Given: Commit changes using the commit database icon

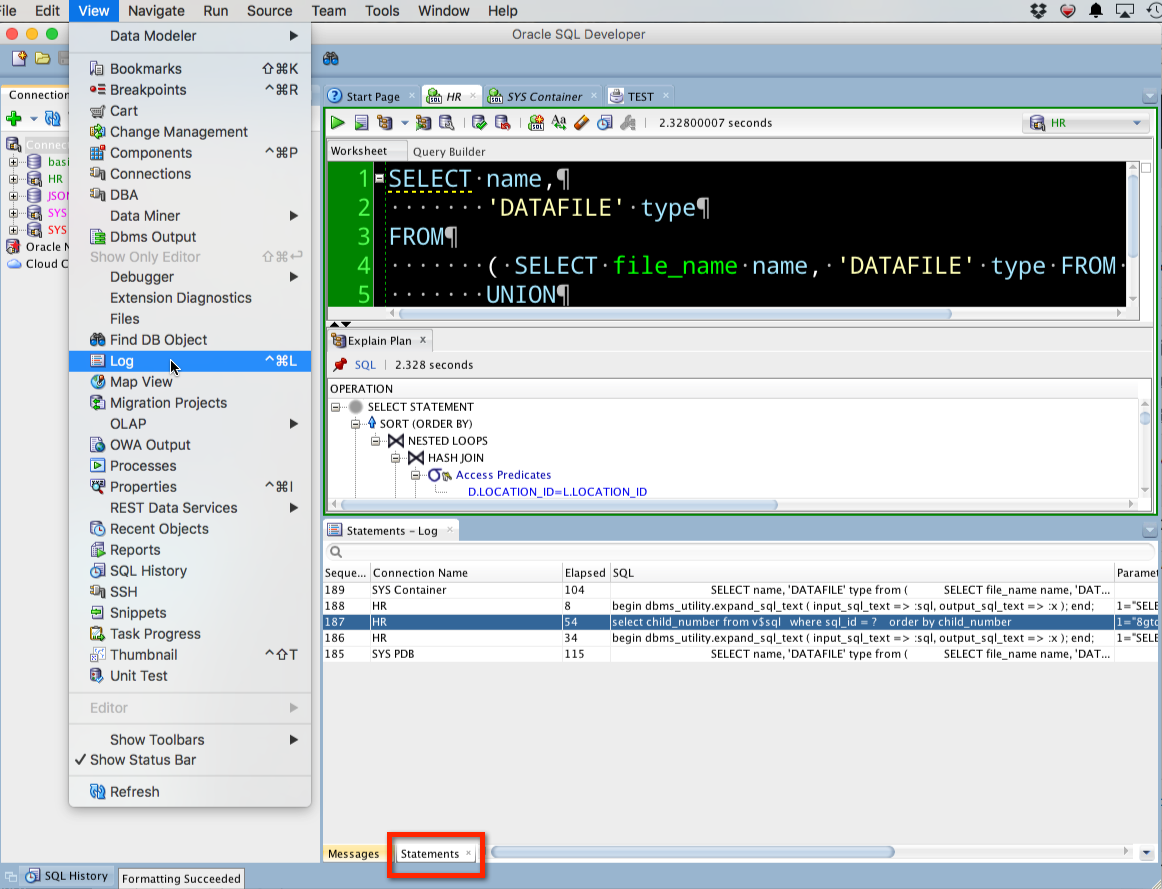Looking at the screenshot, I should (x=480, y=121).
